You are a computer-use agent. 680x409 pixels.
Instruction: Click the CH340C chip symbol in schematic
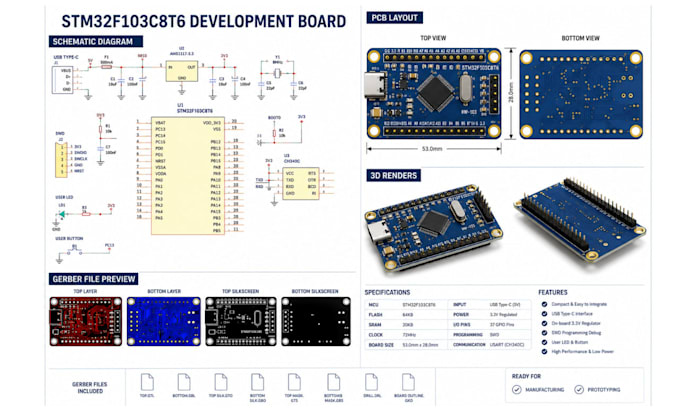(x=301, y=183)
